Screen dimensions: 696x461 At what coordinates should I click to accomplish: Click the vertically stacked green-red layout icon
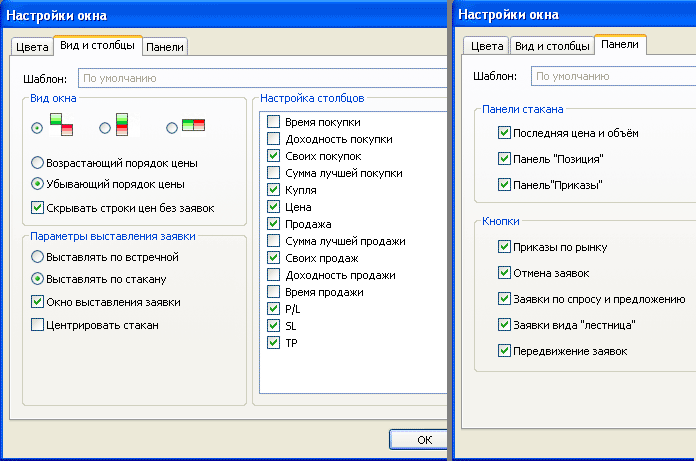coord(124,125)
